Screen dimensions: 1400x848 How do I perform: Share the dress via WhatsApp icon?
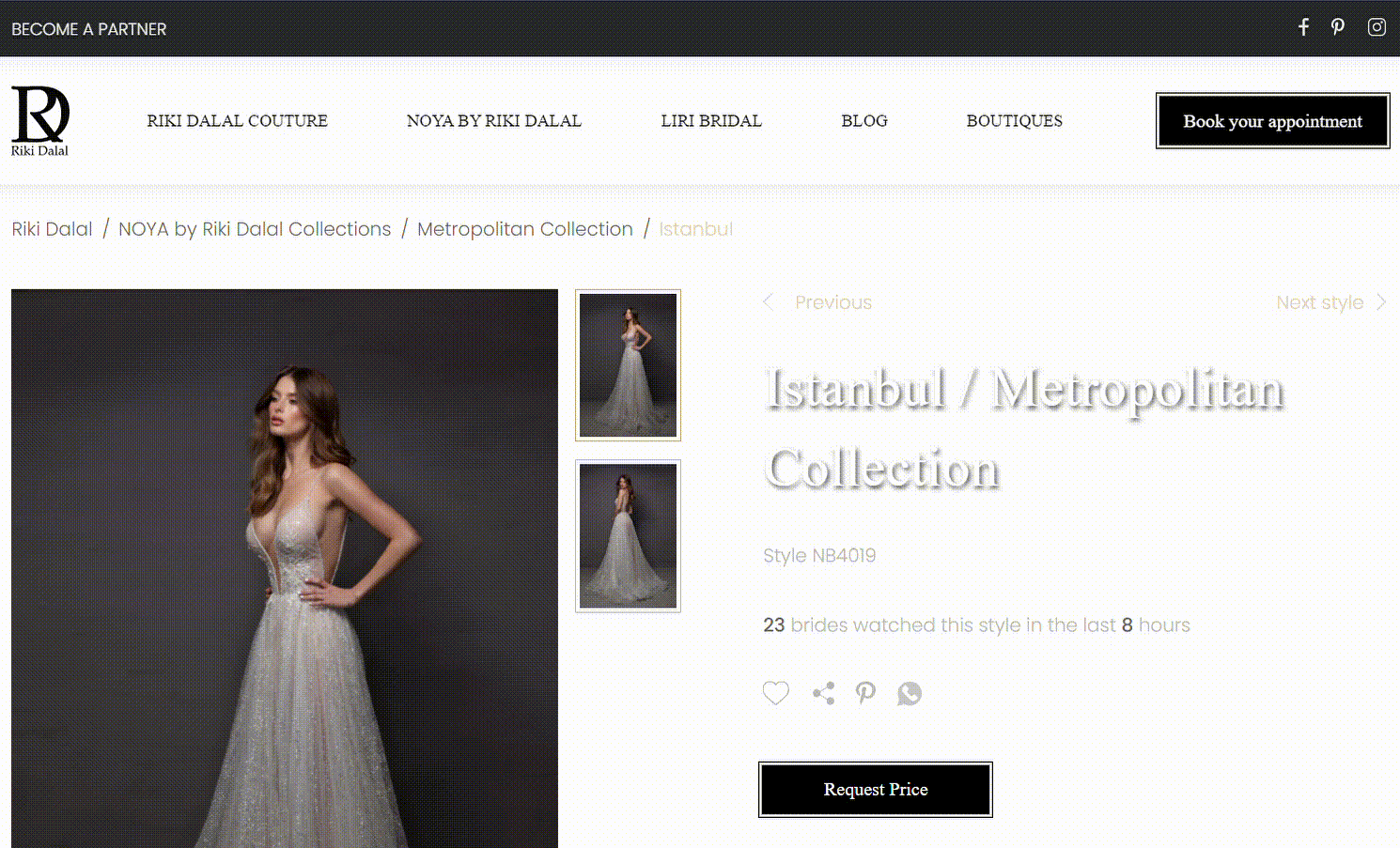coord(910,693)
